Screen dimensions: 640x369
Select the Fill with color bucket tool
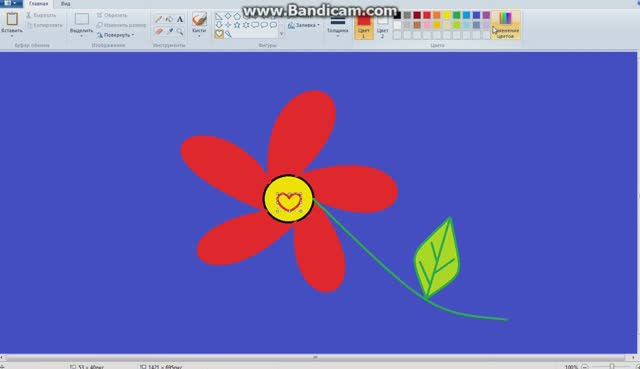[x=169, y=19]
